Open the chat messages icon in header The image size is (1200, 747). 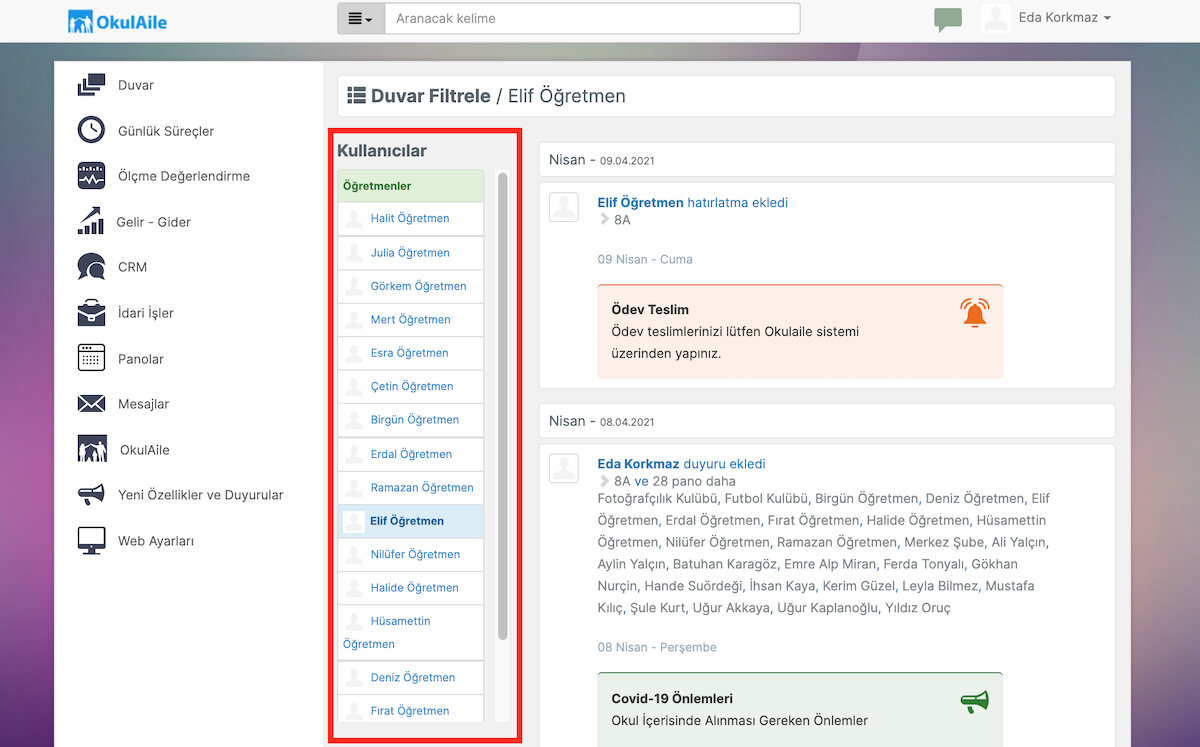click(x=948, y=19)
